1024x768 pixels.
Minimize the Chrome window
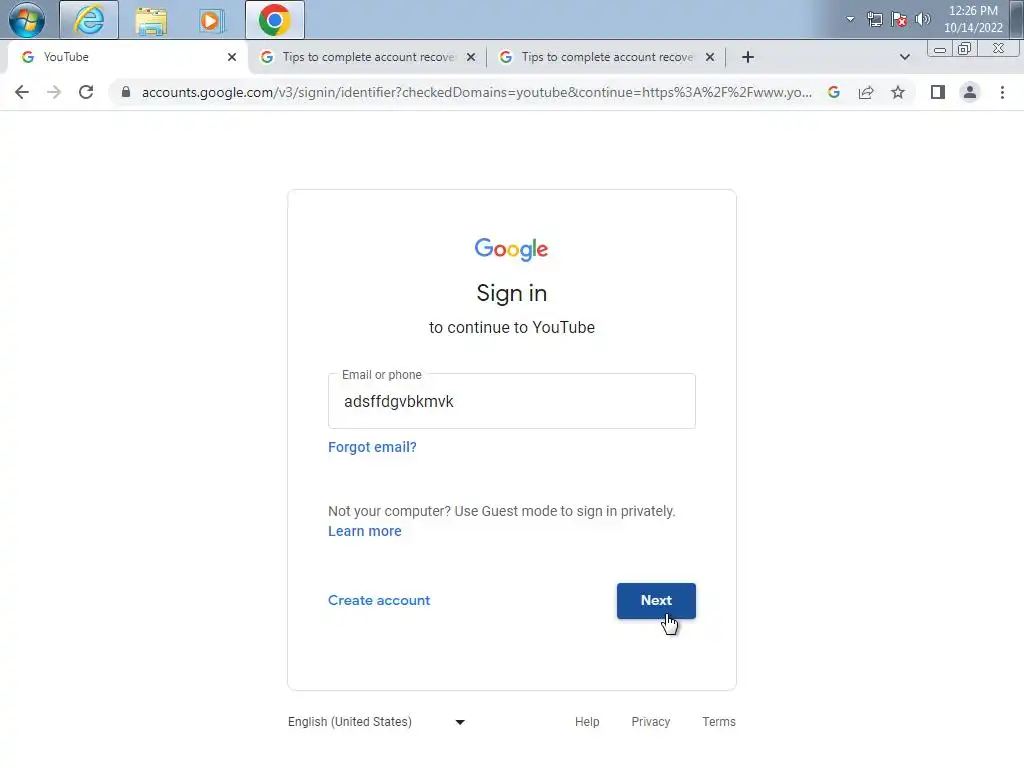click(940, 49)
